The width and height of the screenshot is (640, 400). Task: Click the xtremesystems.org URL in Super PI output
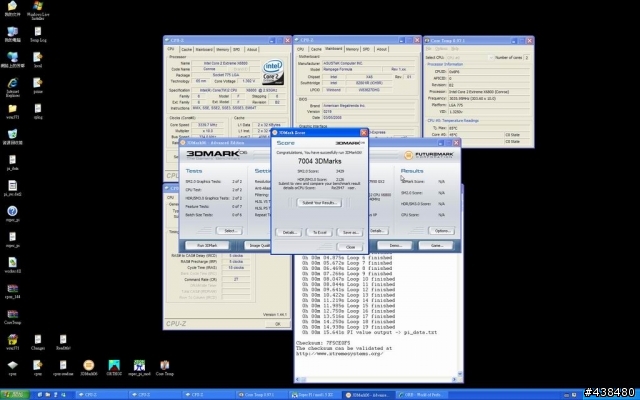(340, 353)
